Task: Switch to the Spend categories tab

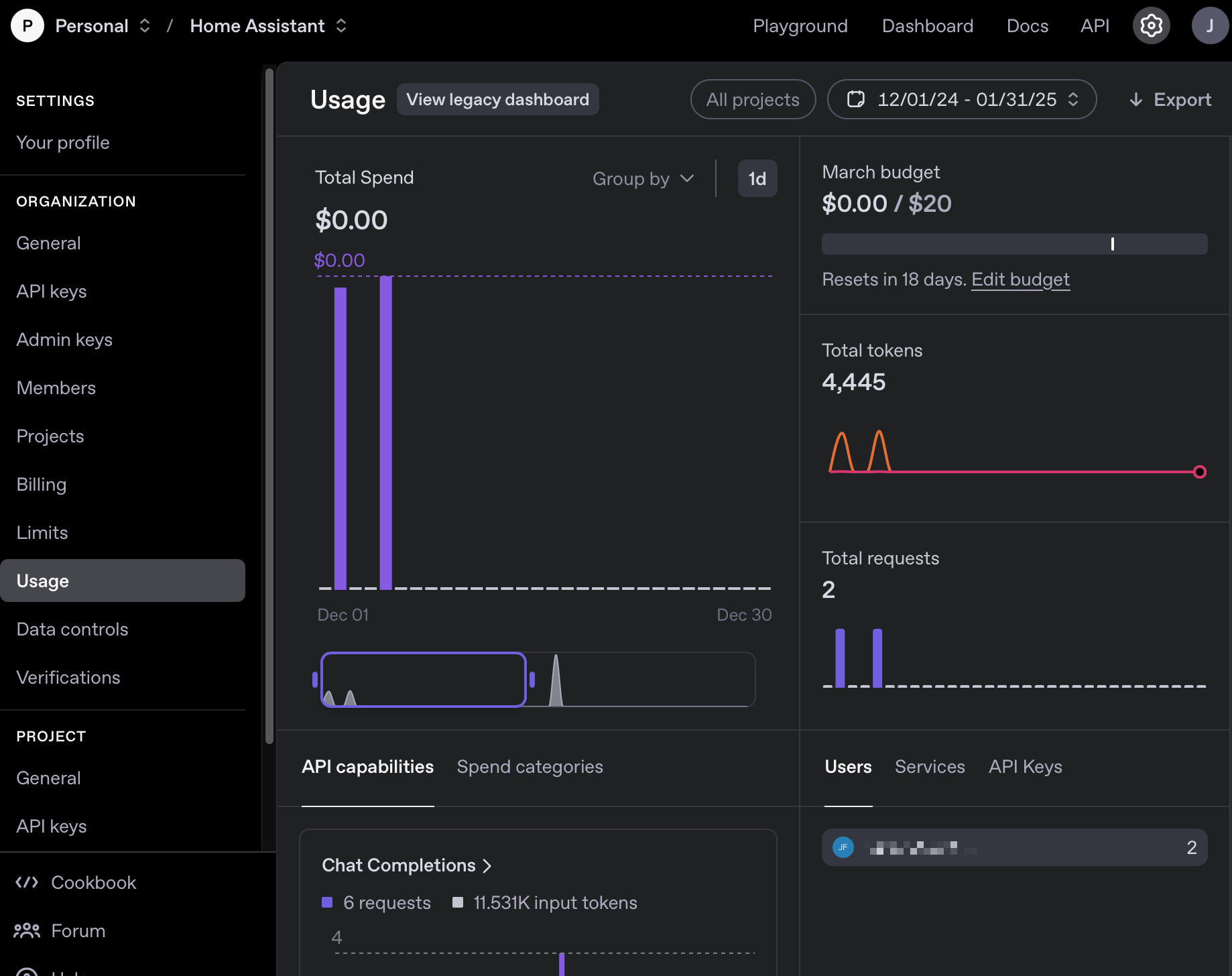Action: [x=530, y=766]
